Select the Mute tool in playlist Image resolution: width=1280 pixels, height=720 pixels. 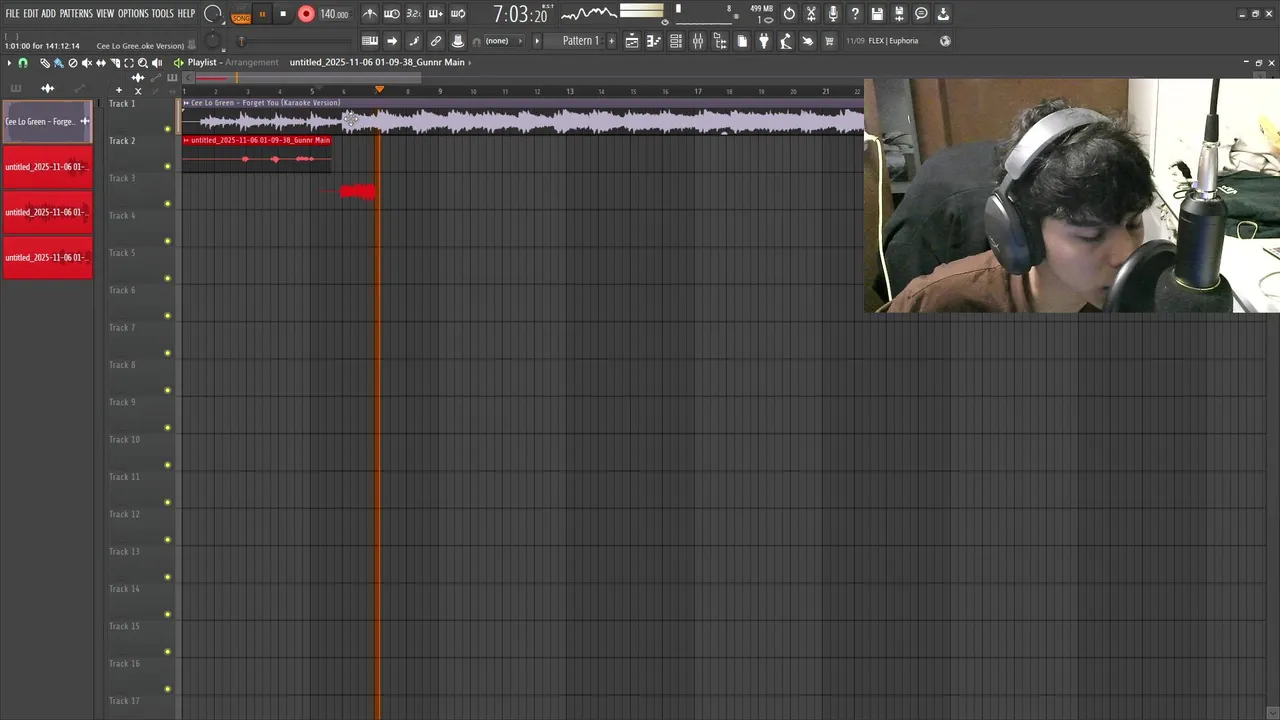pos(87,63)
